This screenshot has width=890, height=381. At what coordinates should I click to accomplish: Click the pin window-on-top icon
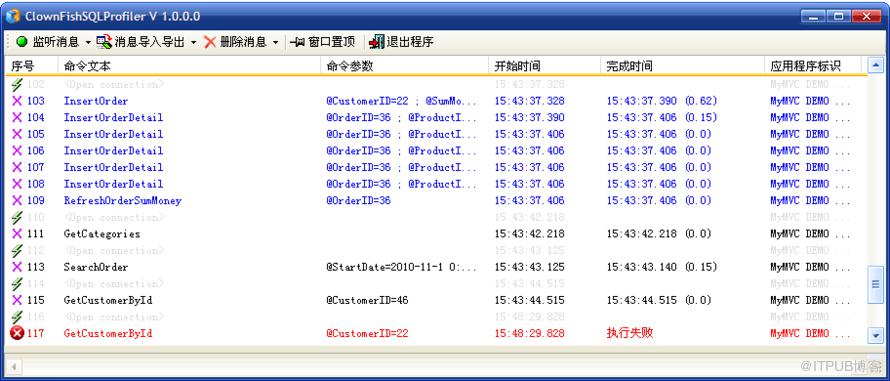click(297, 42)
